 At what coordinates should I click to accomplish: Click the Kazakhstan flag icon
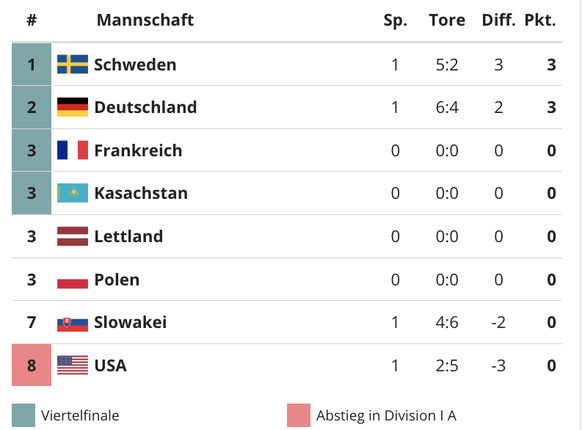click(x=72, y=193)
